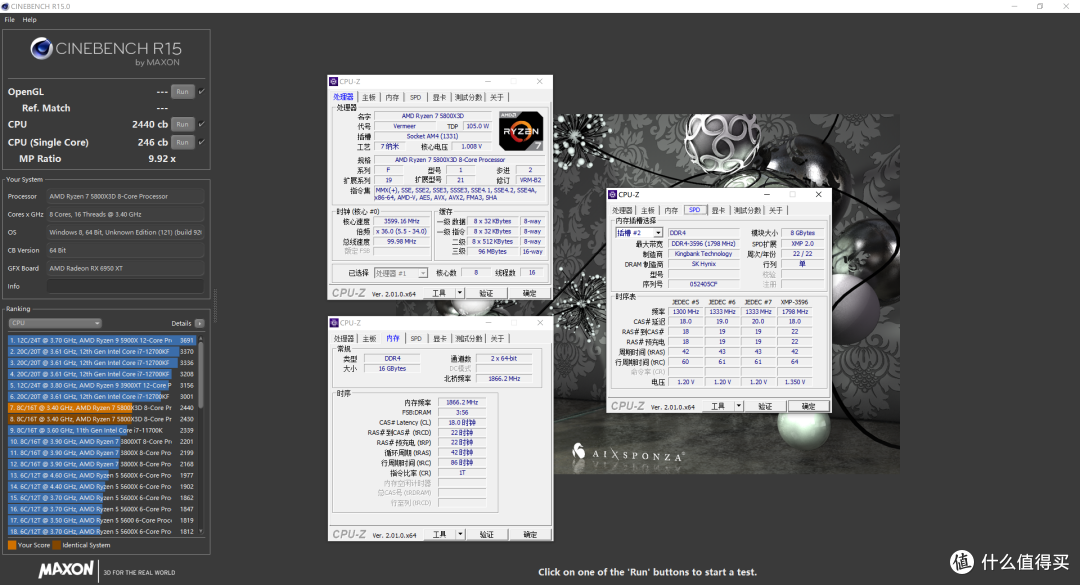This screenshot has width=1080, height=585.
Task: Click the Cinebench app icon in the title bar
Action: pyautogui.click(x=5, y=6)
